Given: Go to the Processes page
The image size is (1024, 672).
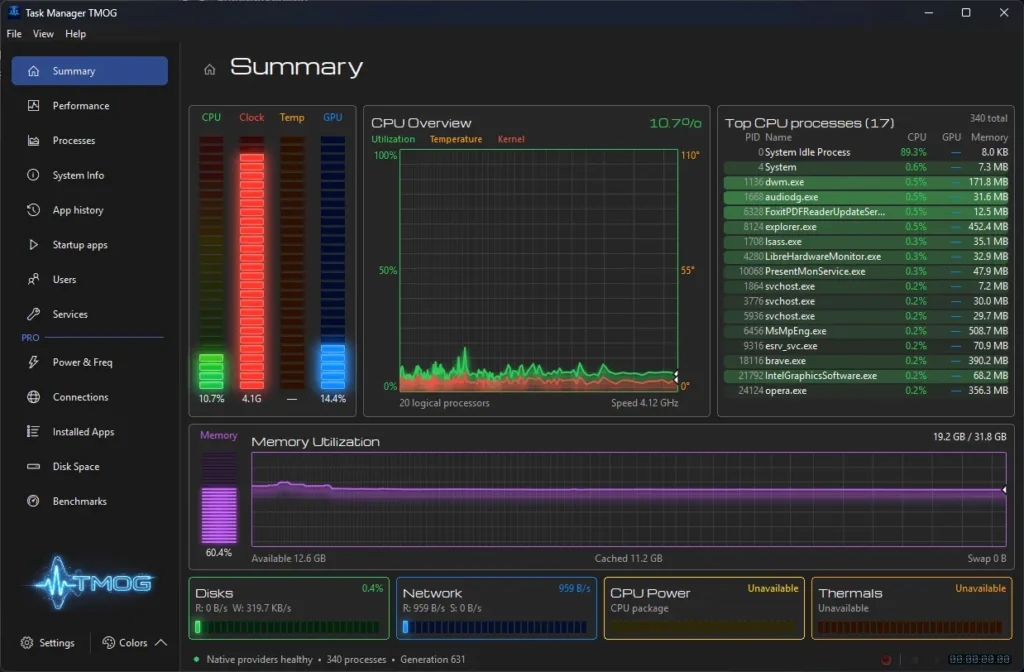Looking at the screenshot, I should tap(89, 140).
